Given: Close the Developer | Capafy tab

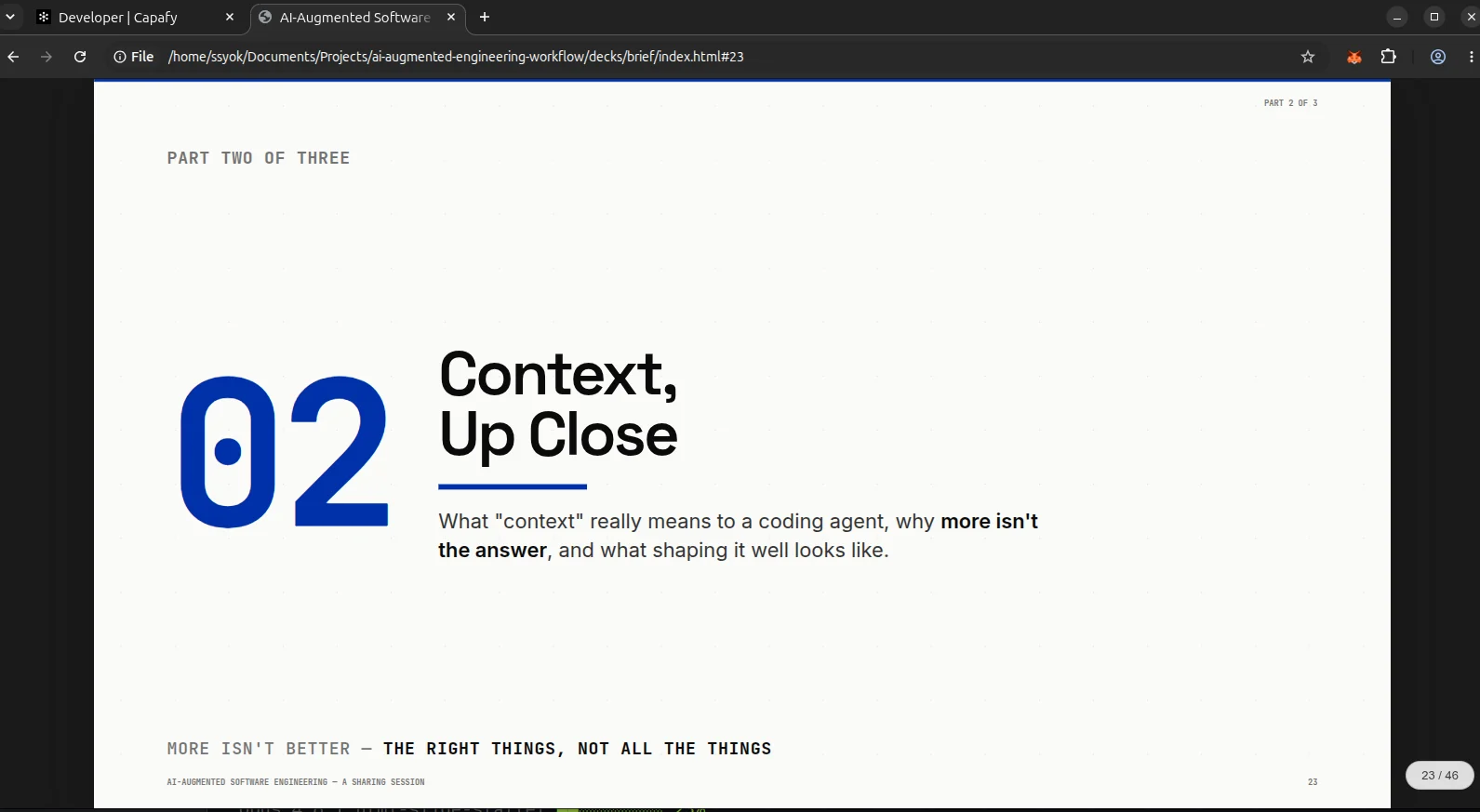Looking at the screenshot, I should (x=230, y=17).
